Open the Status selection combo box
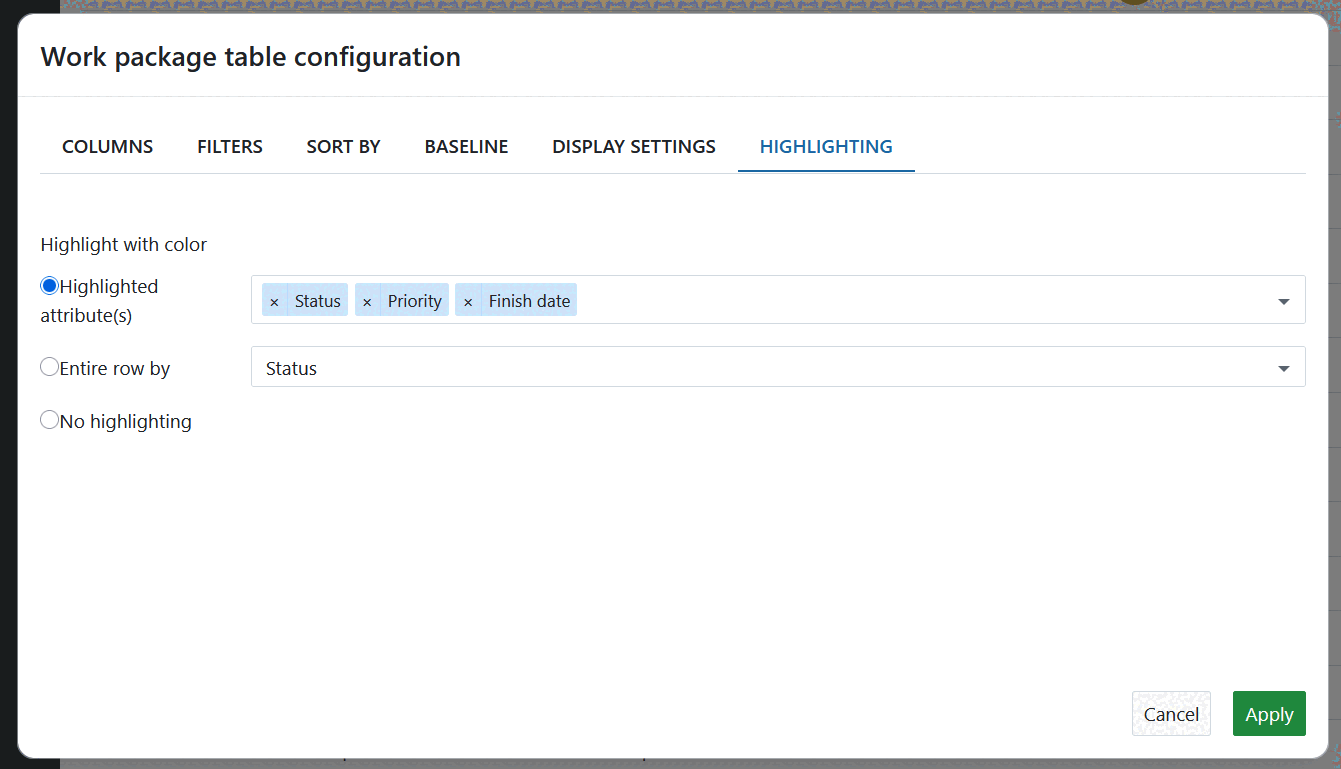Screen dimensions: 1341x769 click(x=700, y=367)
